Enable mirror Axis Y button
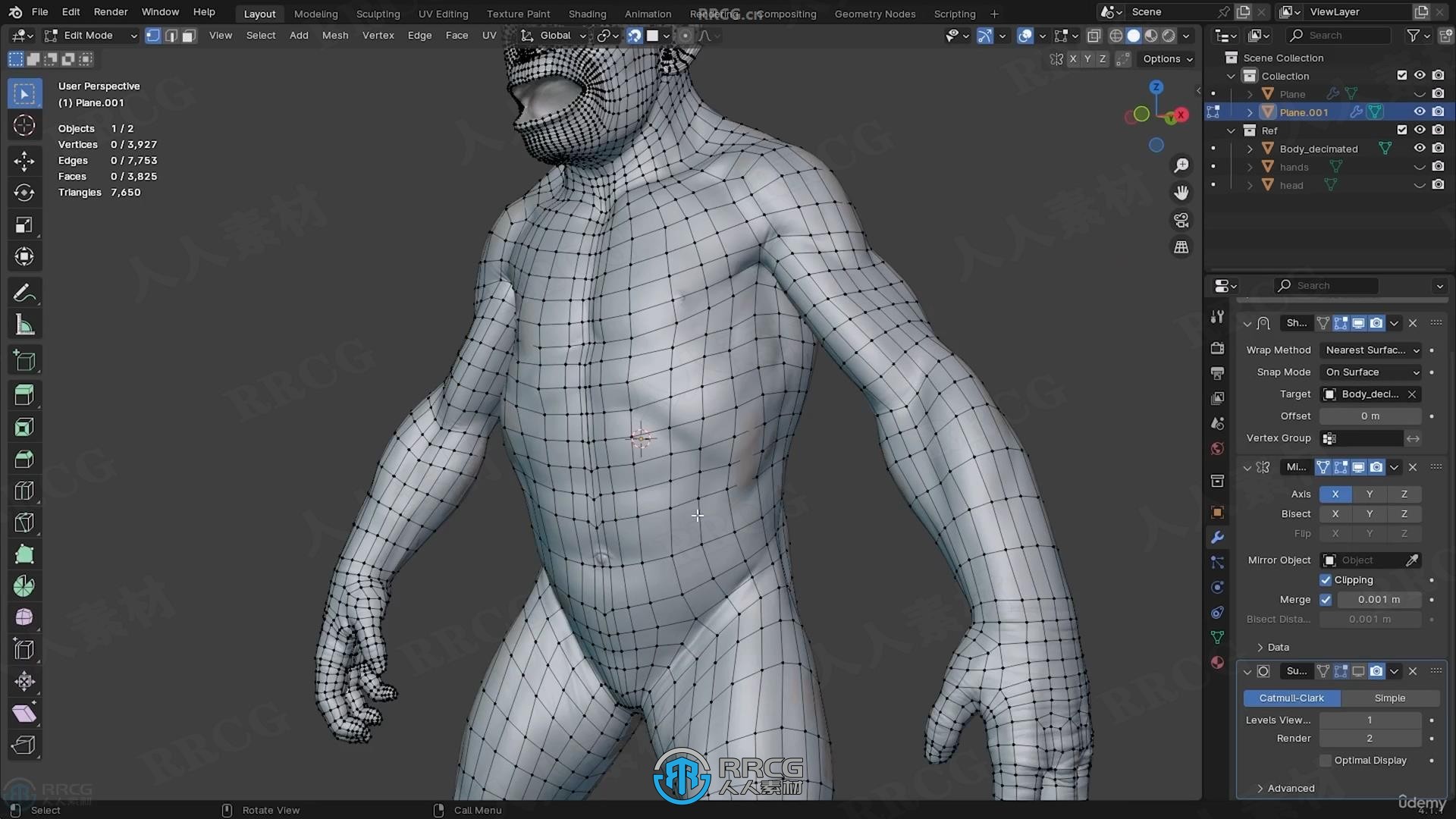Image resolution: width=1456 pixels, height=819 pixels. point(1370,494)
